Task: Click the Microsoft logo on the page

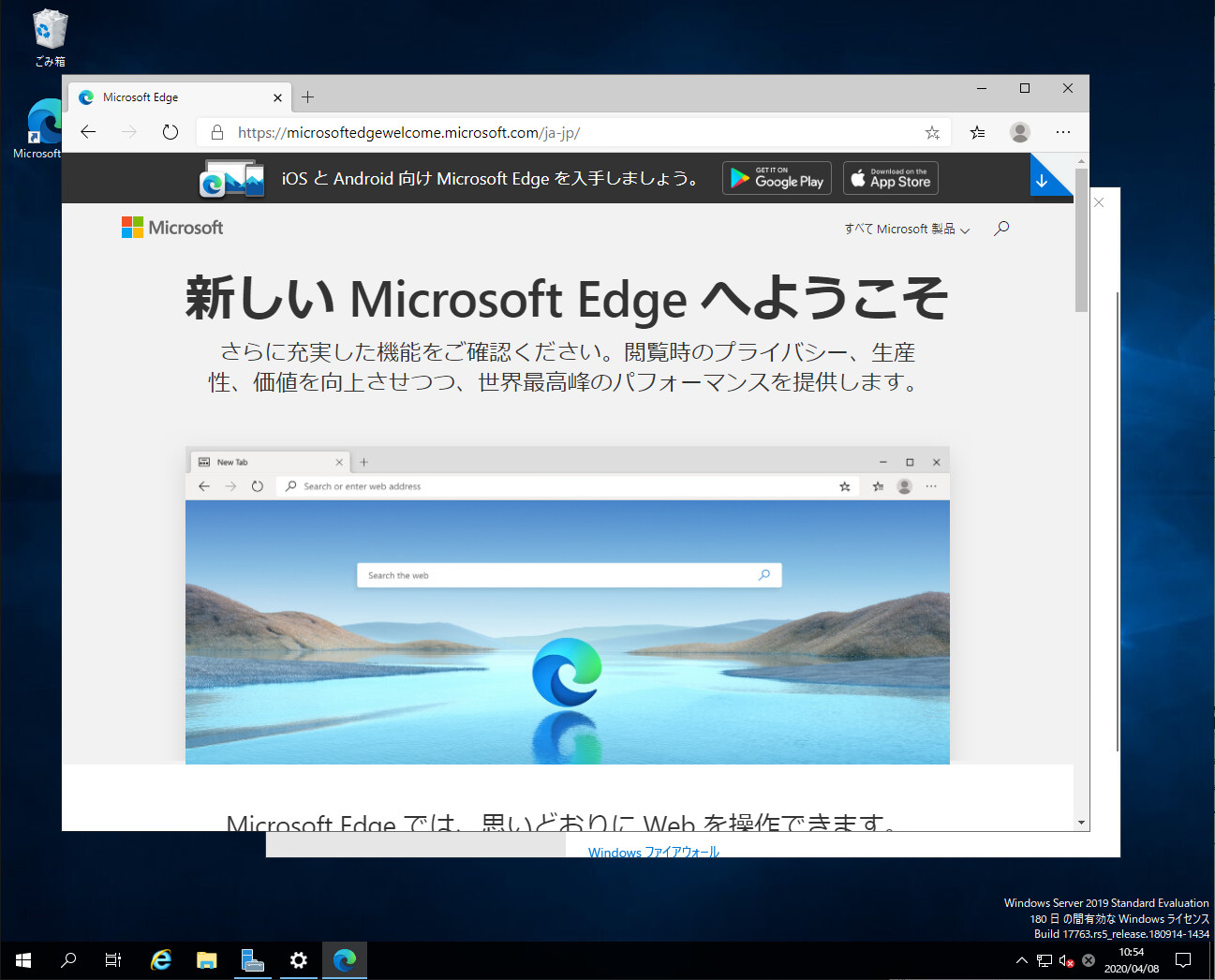Action: 172,228
